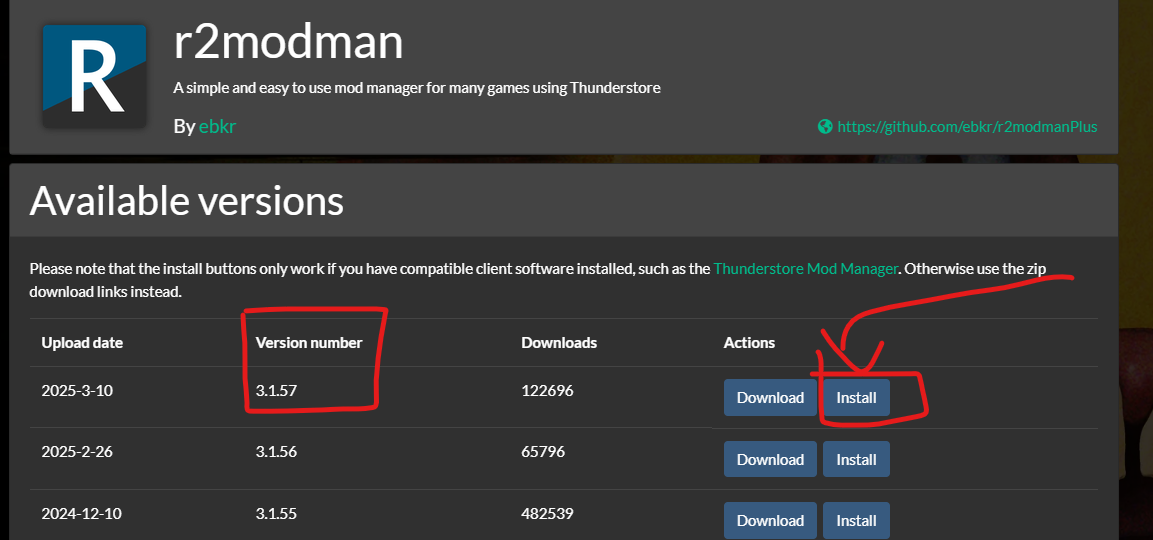This screenshot has height=540, width=1153.
Task: Open Thunderstore Mod Manager link
Action: (x=805, y=269)
